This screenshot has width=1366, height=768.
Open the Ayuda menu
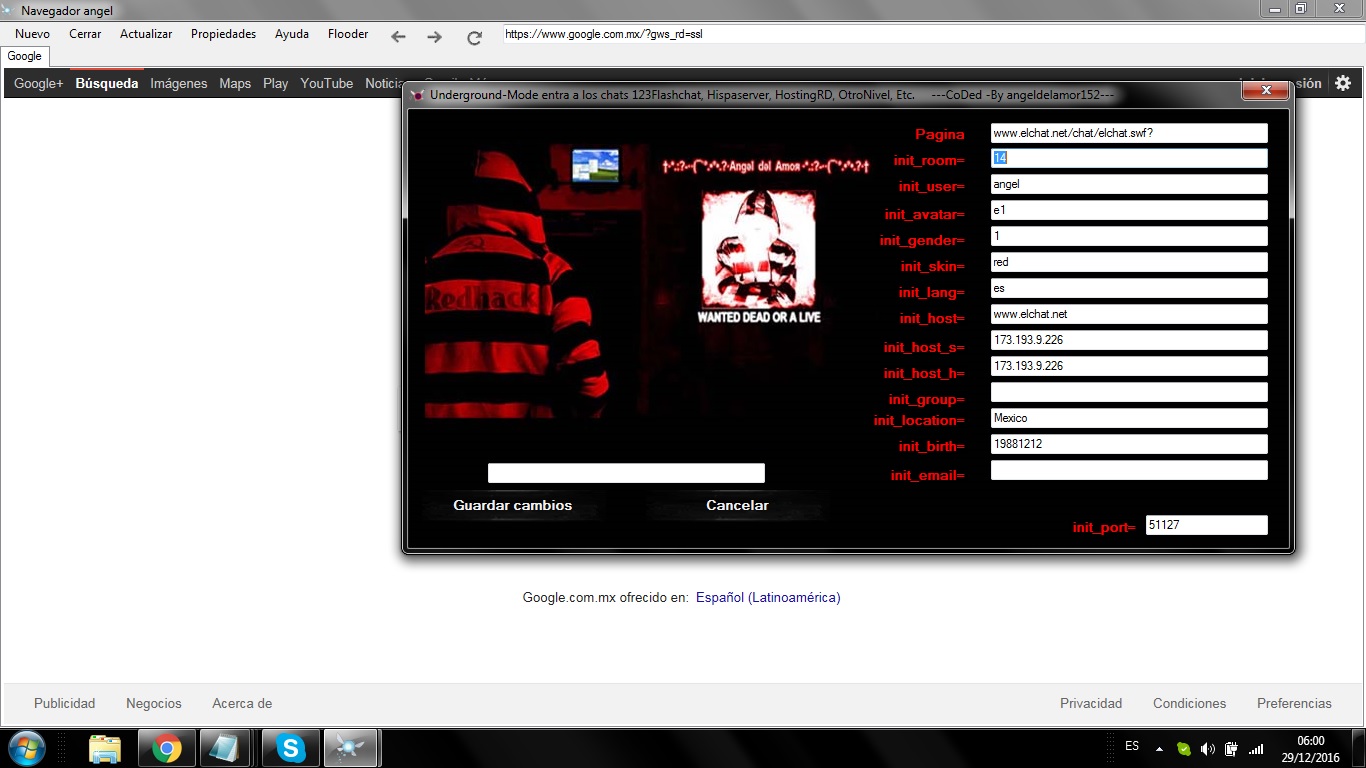[x=292, y=34]
